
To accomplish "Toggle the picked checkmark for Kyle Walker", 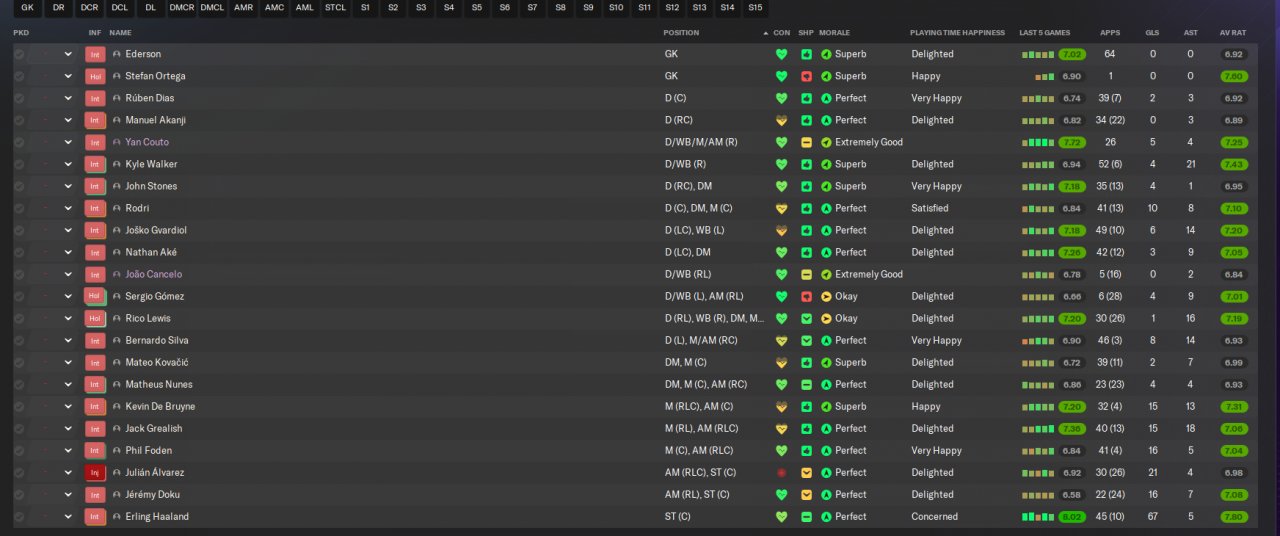I will coord(19,164).
